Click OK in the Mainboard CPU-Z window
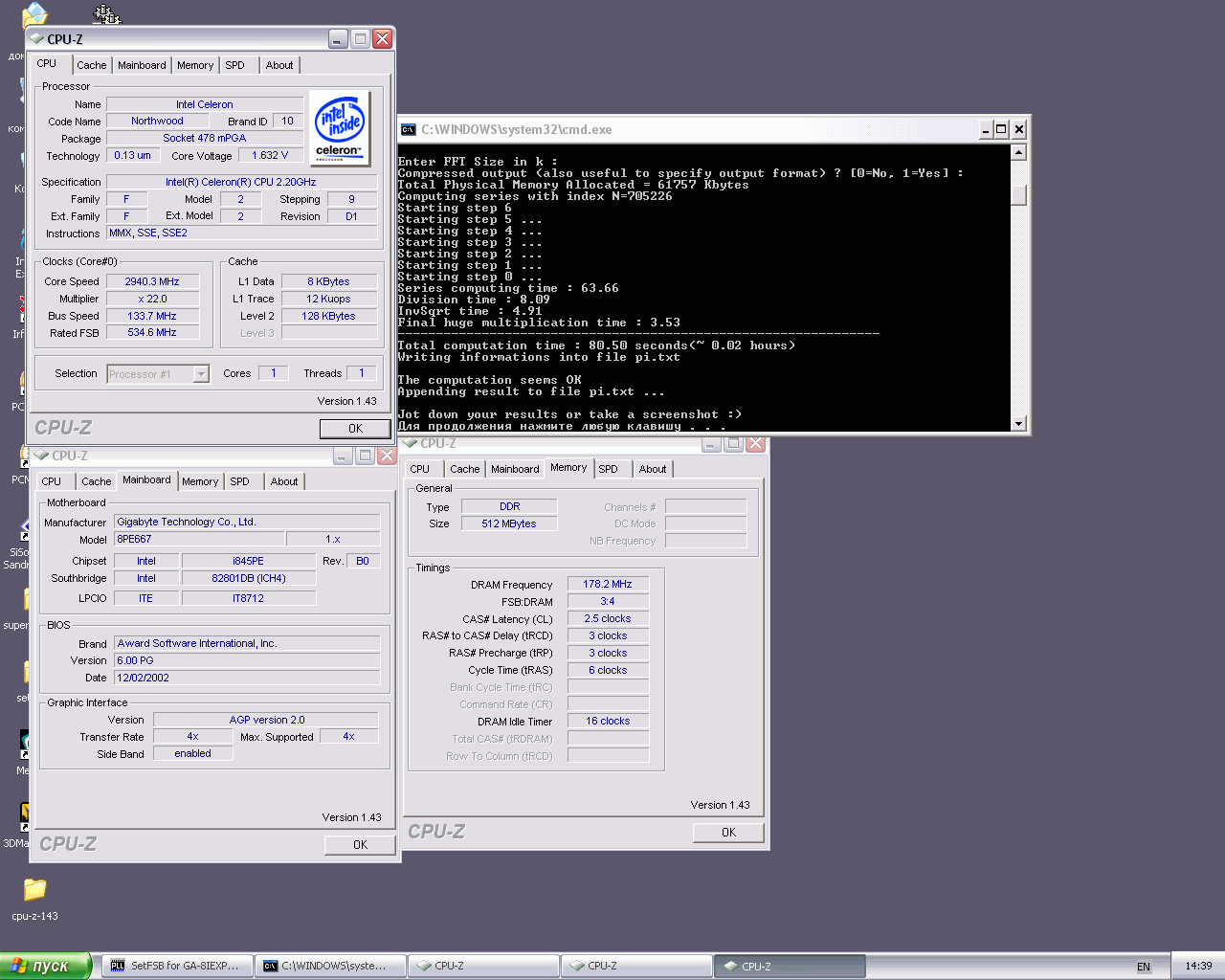 (360, 845)
